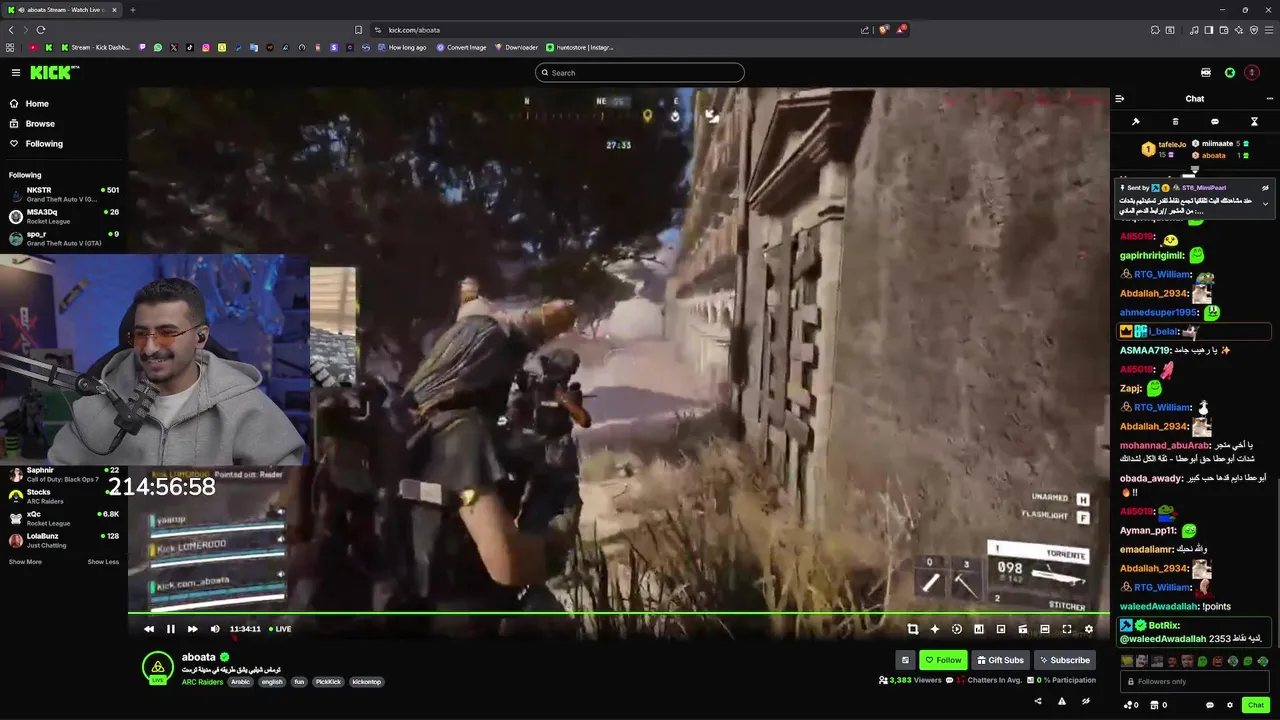Select the Arabic tag
1280x720 pixels.
[x=241, y=682]
